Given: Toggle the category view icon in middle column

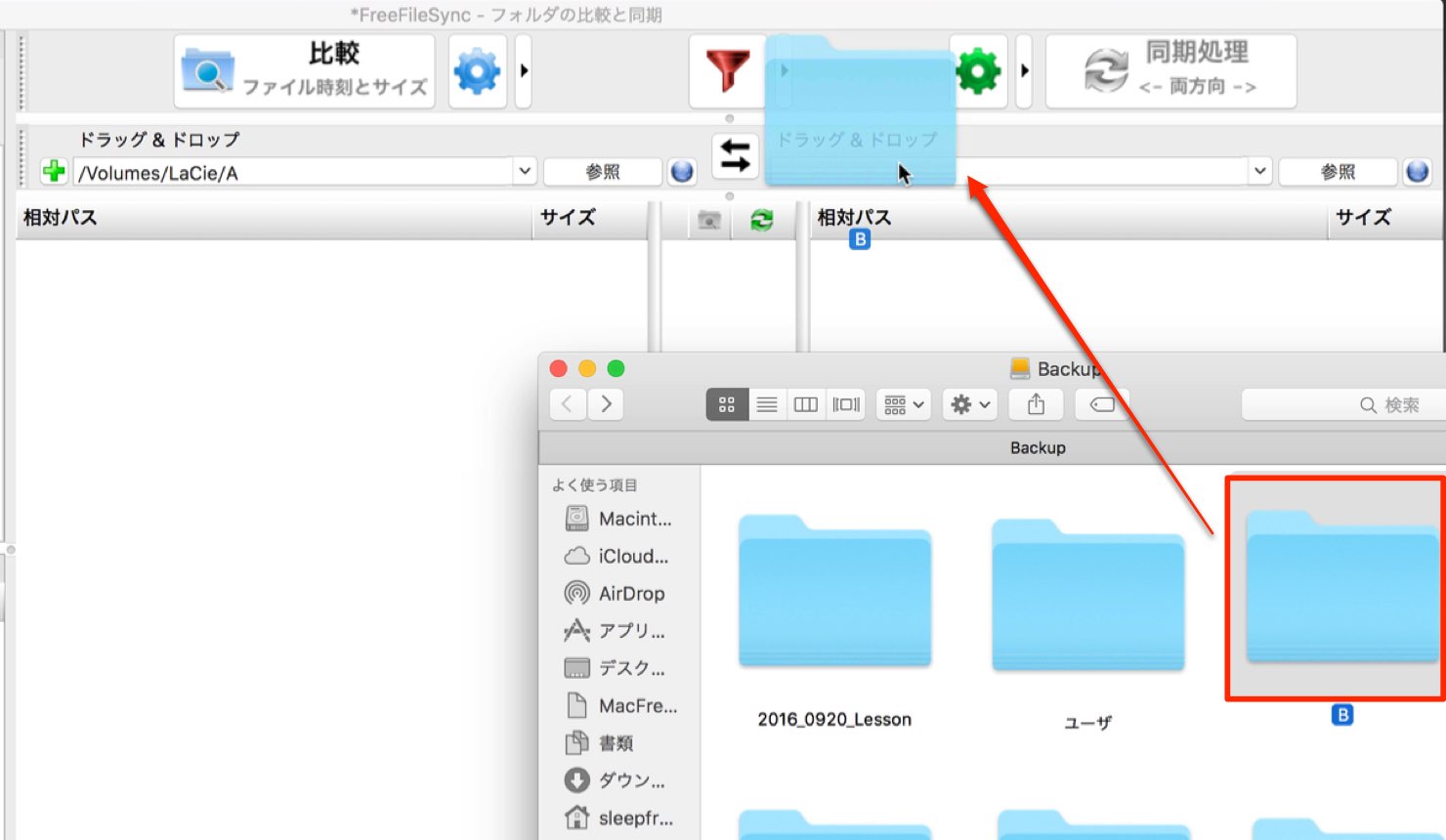Looking at the screenshot, I should click(709, 221).
